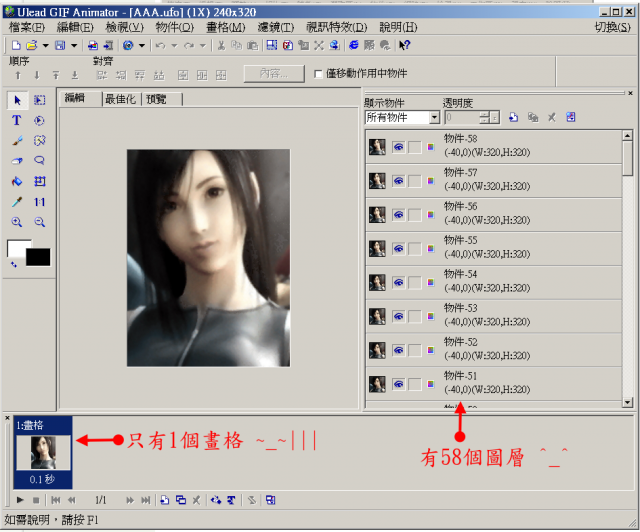The image size is (640, 532).
Task: Open the 切換(S) switch menu
Action: pos(612,27)
